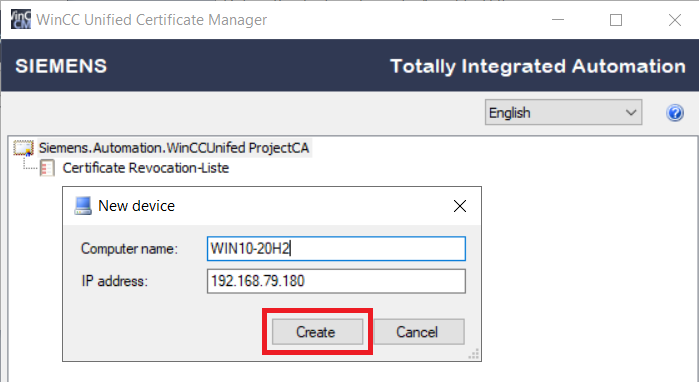Focus the Computer name input field
The image size is (699, 382).
click(336, 248)
